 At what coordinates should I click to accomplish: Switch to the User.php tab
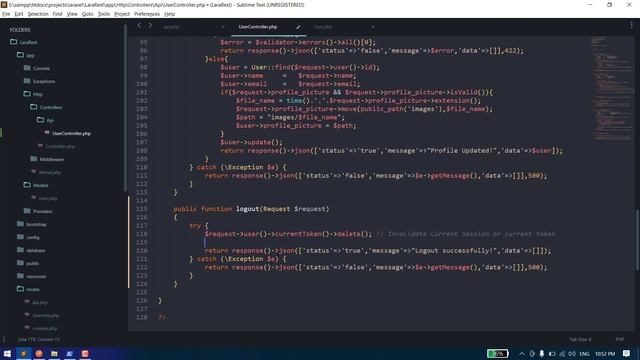(x=322, y=27)
